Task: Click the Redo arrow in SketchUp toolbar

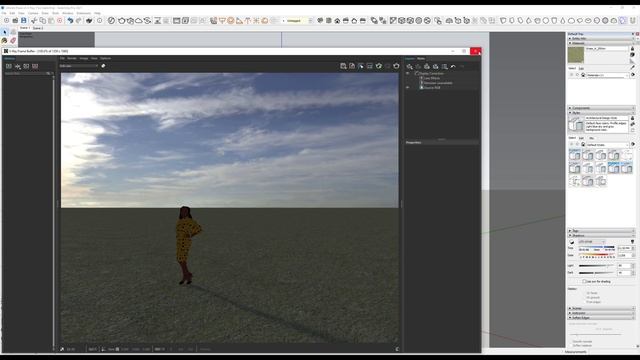Action: pyautogui.click(x=79, y=20)
